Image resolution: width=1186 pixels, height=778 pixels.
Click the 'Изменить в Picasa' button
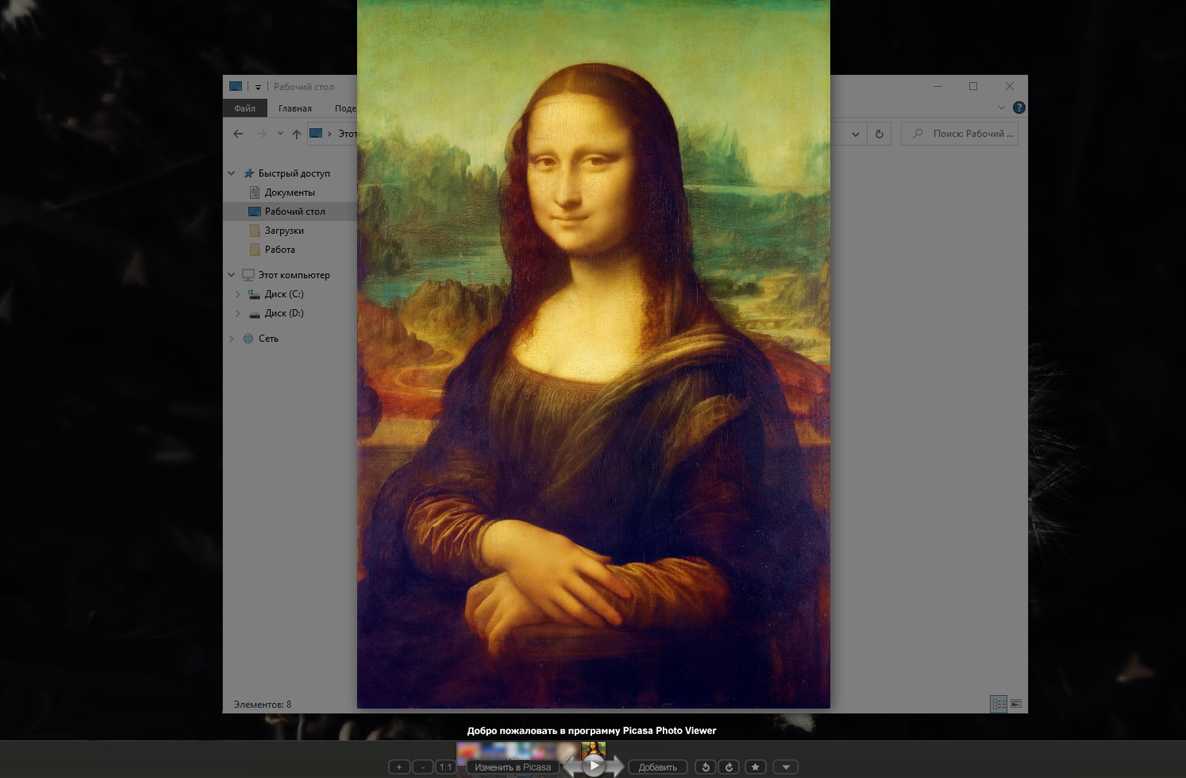click(x=513, y=767)
